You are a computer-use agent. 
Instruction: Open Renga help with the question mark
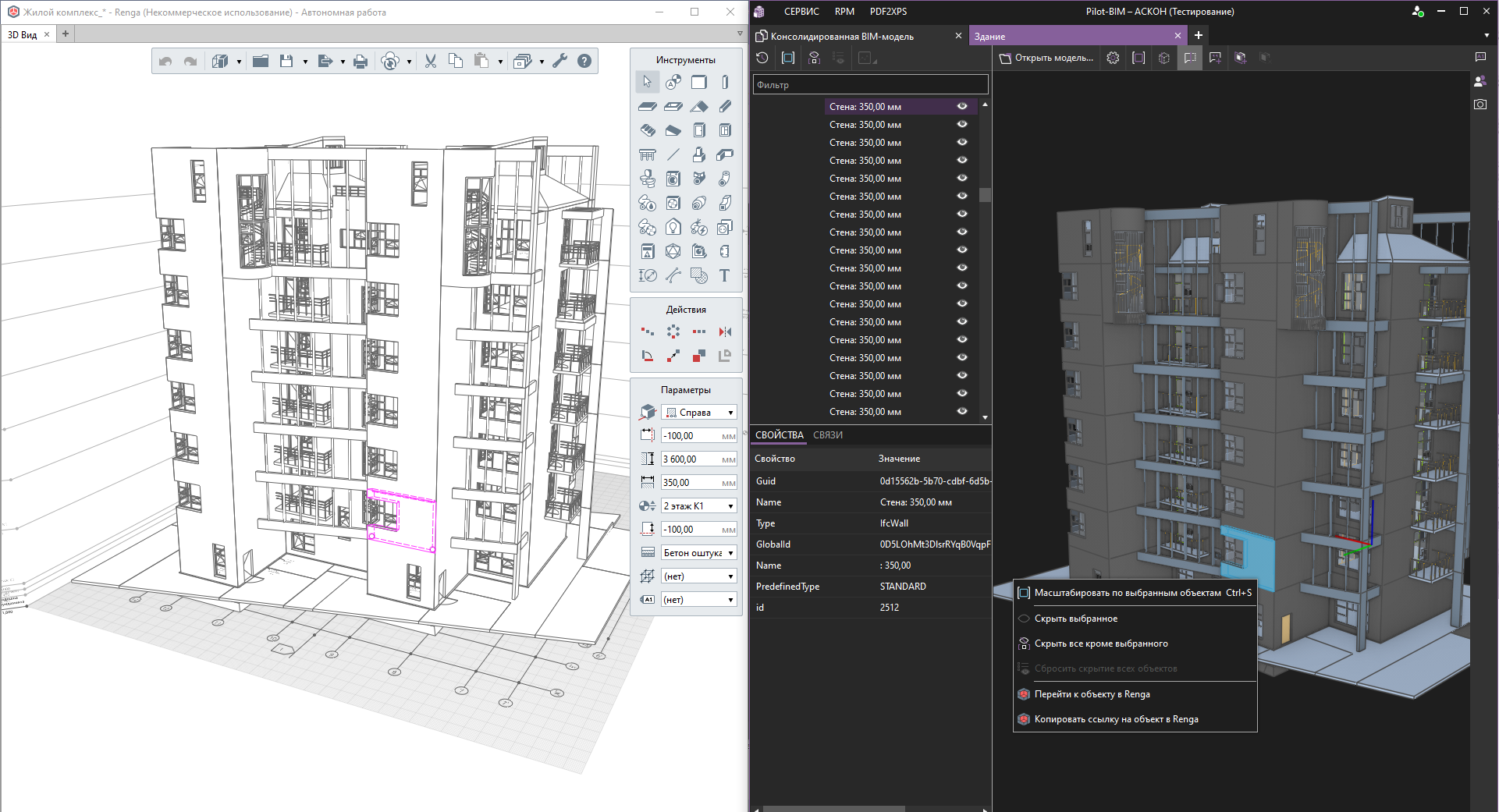[x=584, y=61]
